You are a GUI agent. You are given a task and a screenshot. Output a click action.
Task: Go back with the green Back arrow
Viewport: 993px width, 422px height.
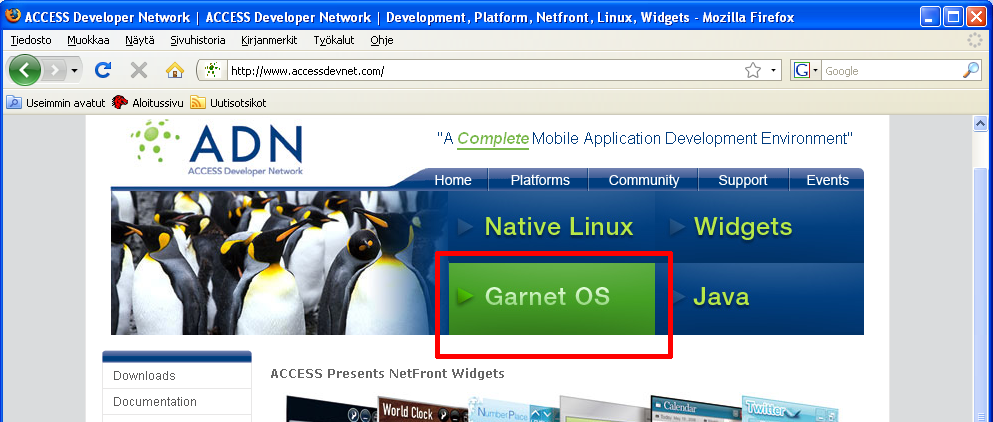(x=24, y=70)
